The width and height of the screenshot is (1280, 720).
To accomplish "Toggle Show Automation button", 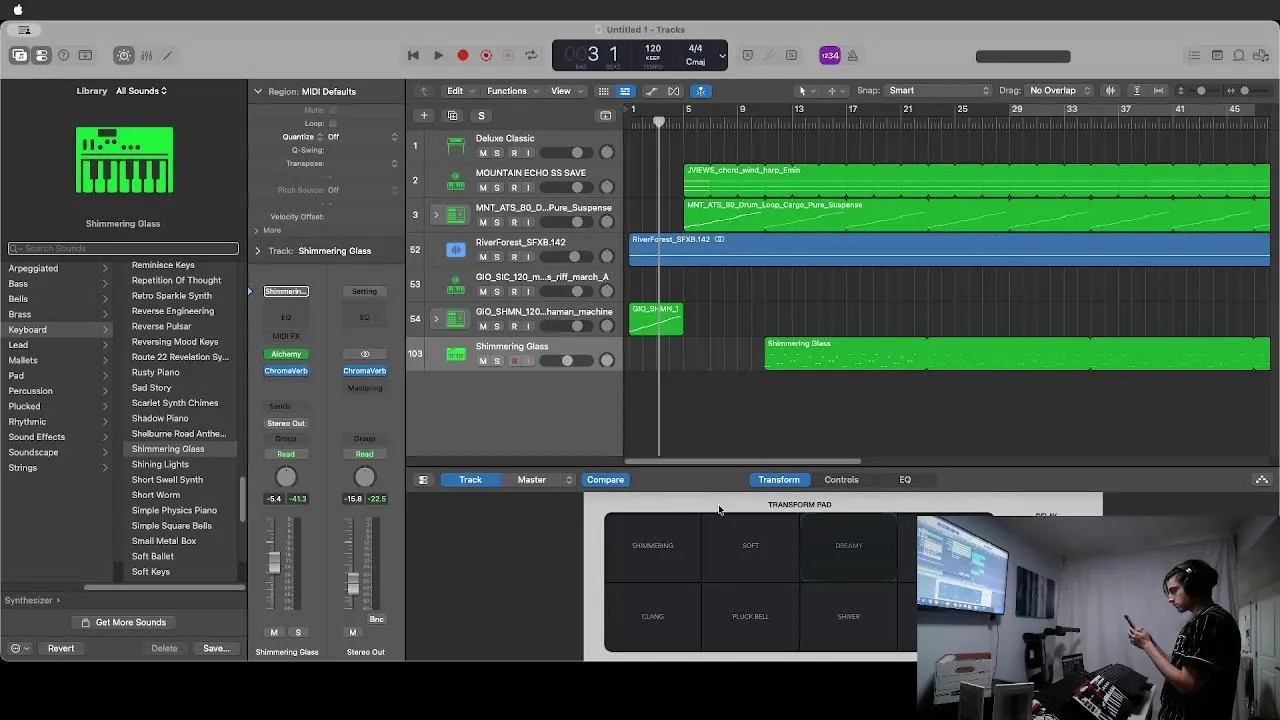I will click(651, 91).
